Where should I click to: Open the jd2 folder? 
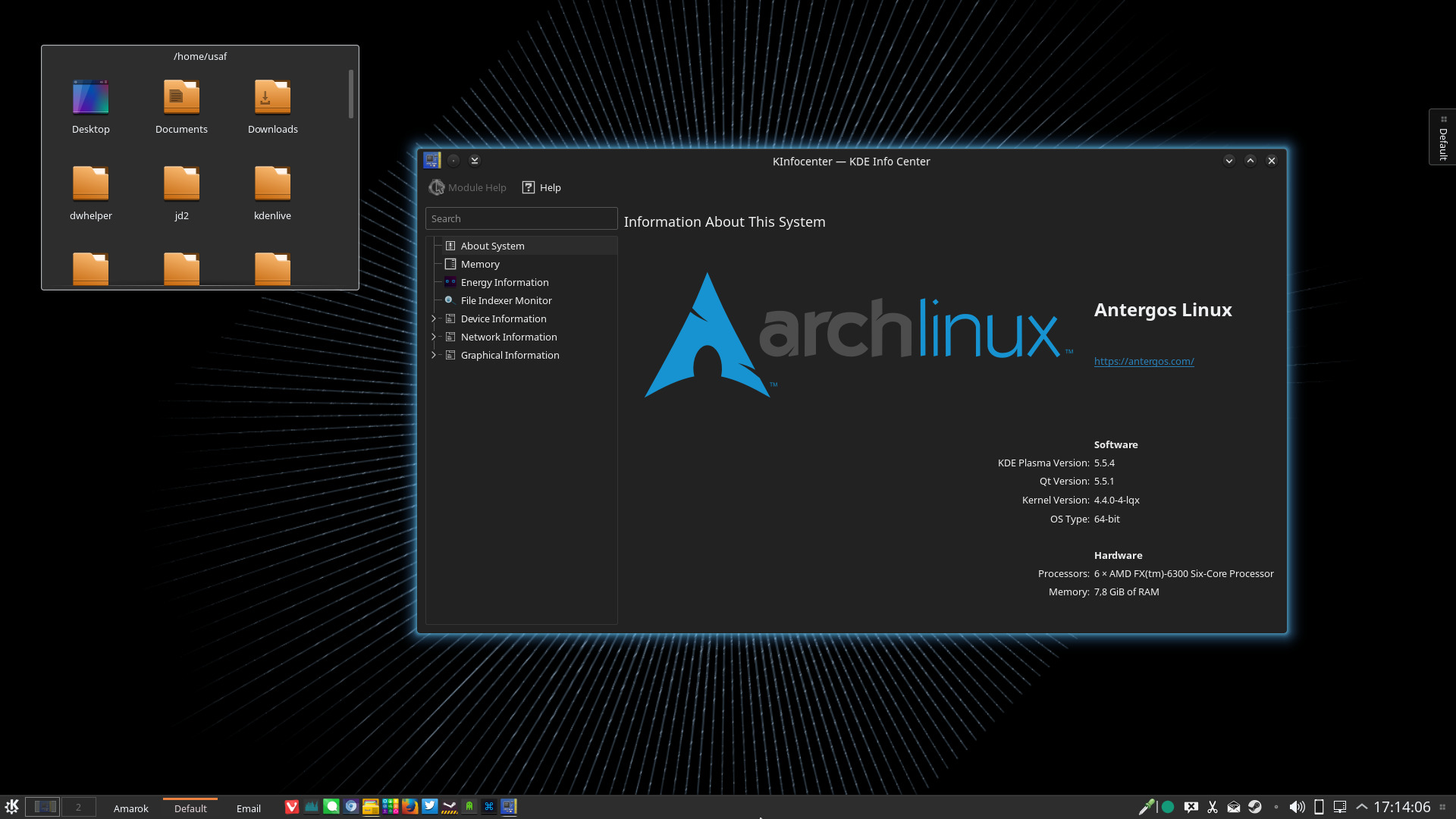pos(181,193)
